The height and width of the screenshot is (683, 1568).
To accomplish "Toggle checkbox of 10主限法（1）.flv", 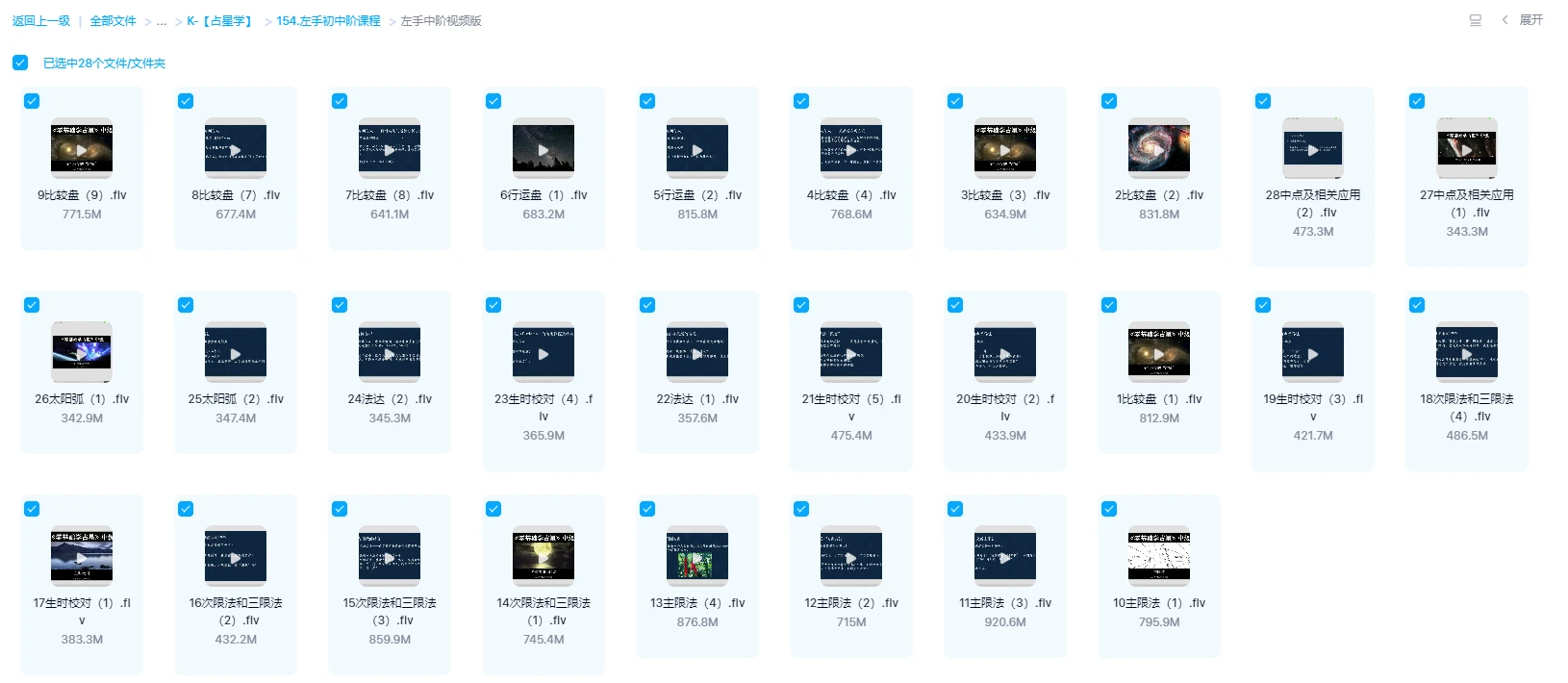I will 1109,509.
